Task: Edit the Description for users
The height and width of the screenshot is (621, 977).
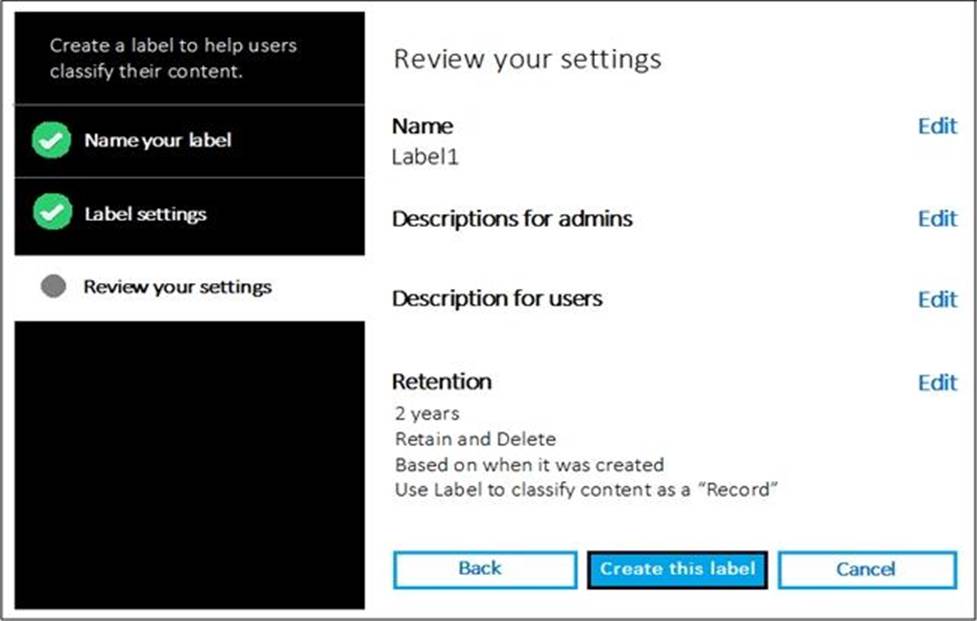Action: 937,300
